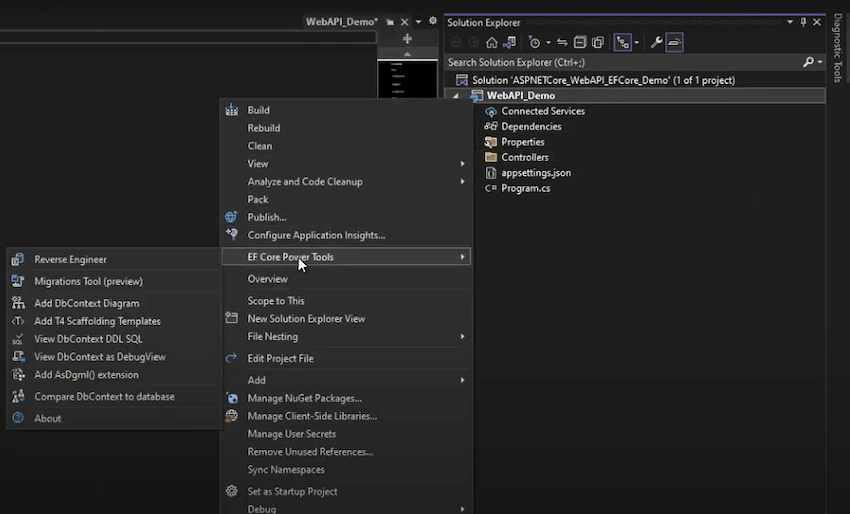Click the appsettings.json file icon
Viewport: 850px width, 514px height.
(491, 173)
